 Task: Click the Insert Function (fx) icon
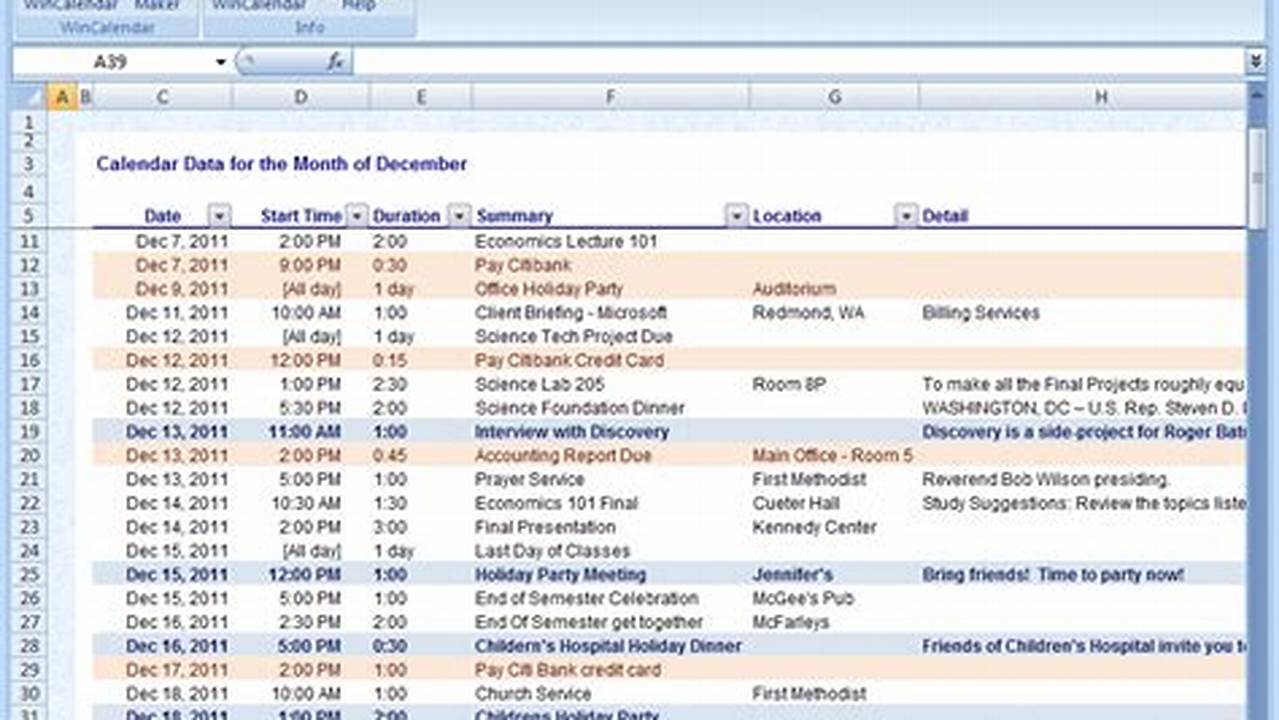click(x=336, y=61)
